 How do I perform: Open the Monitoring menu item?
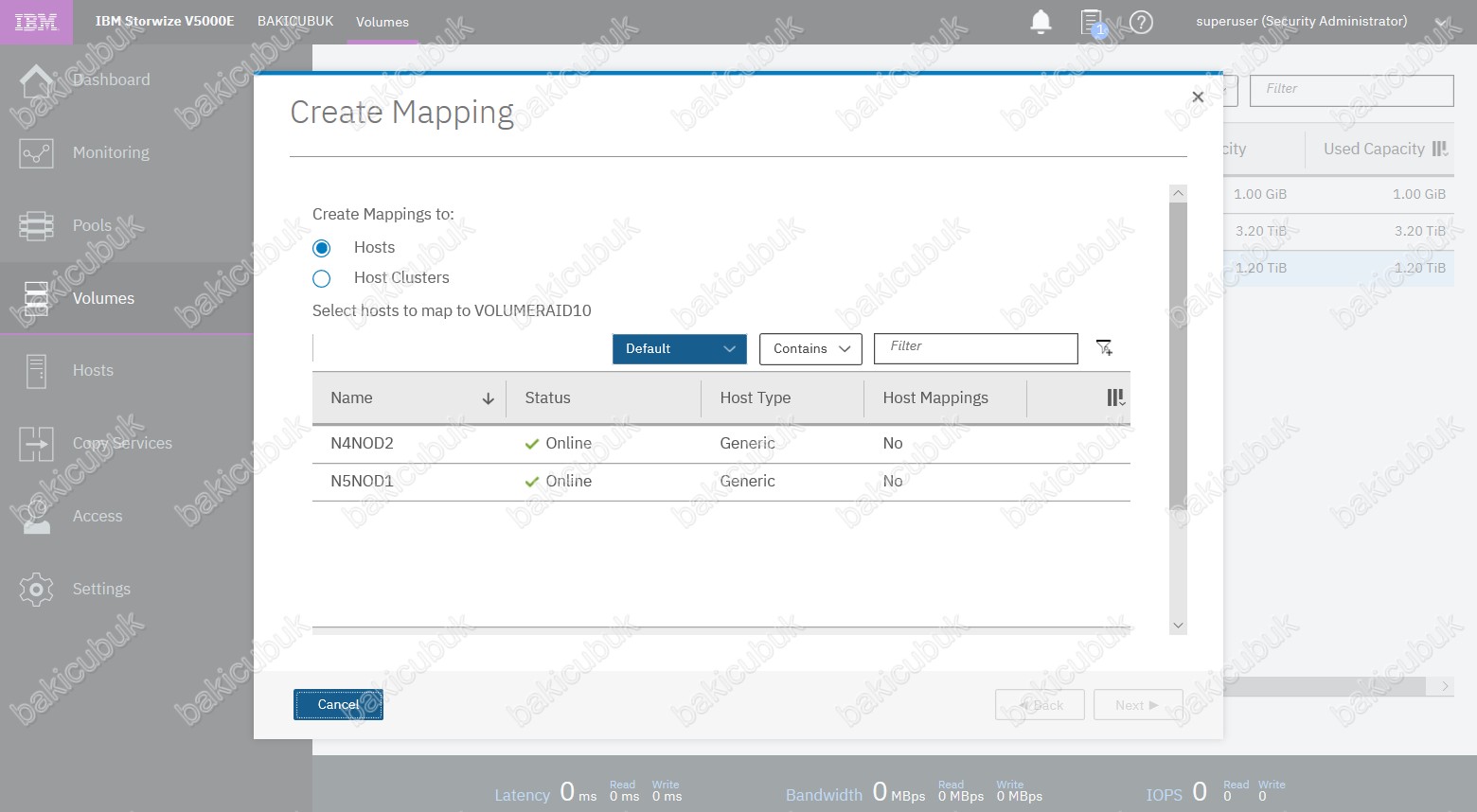coord(111,153)
